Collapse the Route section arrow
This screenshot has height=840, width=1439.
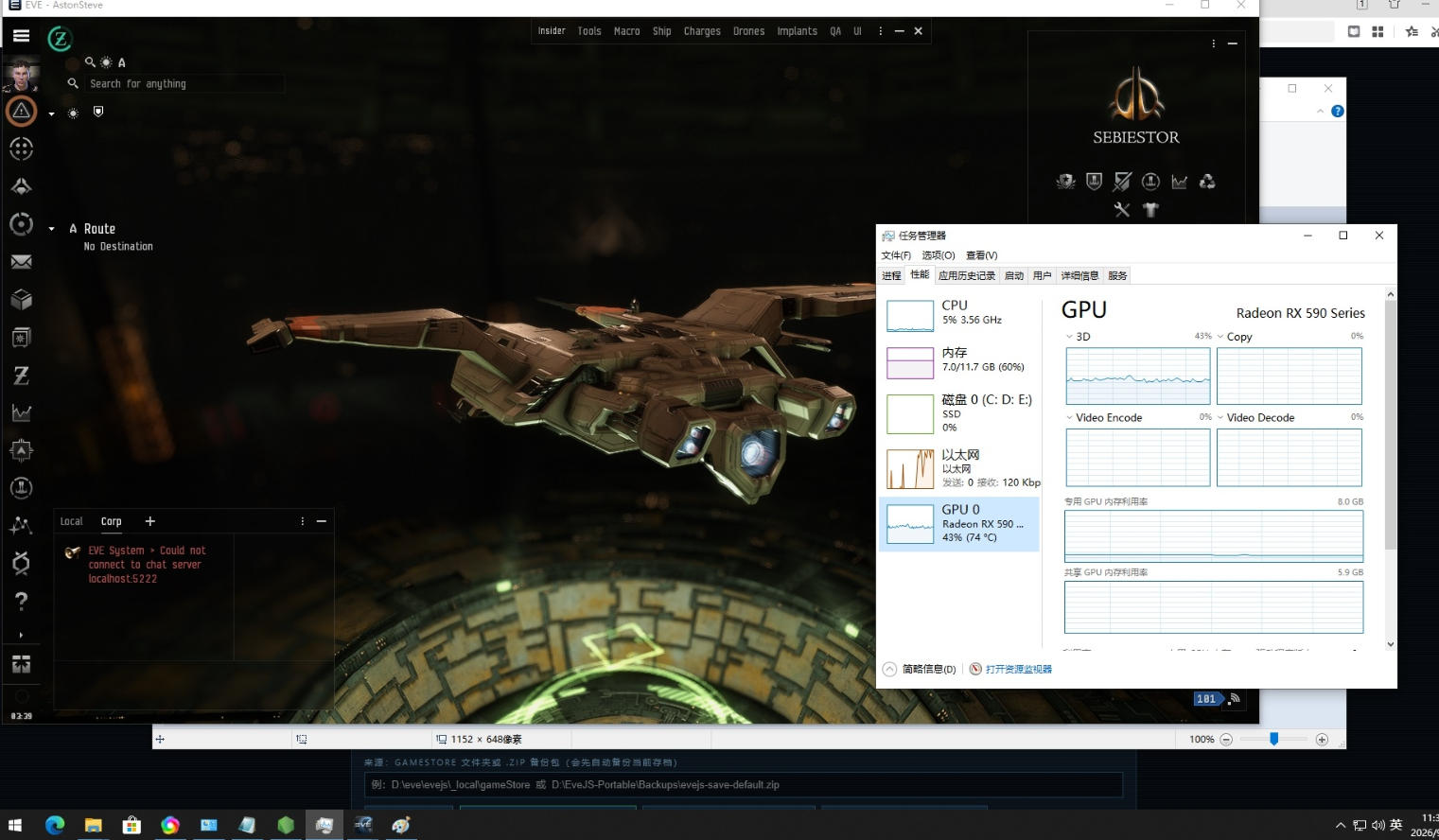pos(52,229)
